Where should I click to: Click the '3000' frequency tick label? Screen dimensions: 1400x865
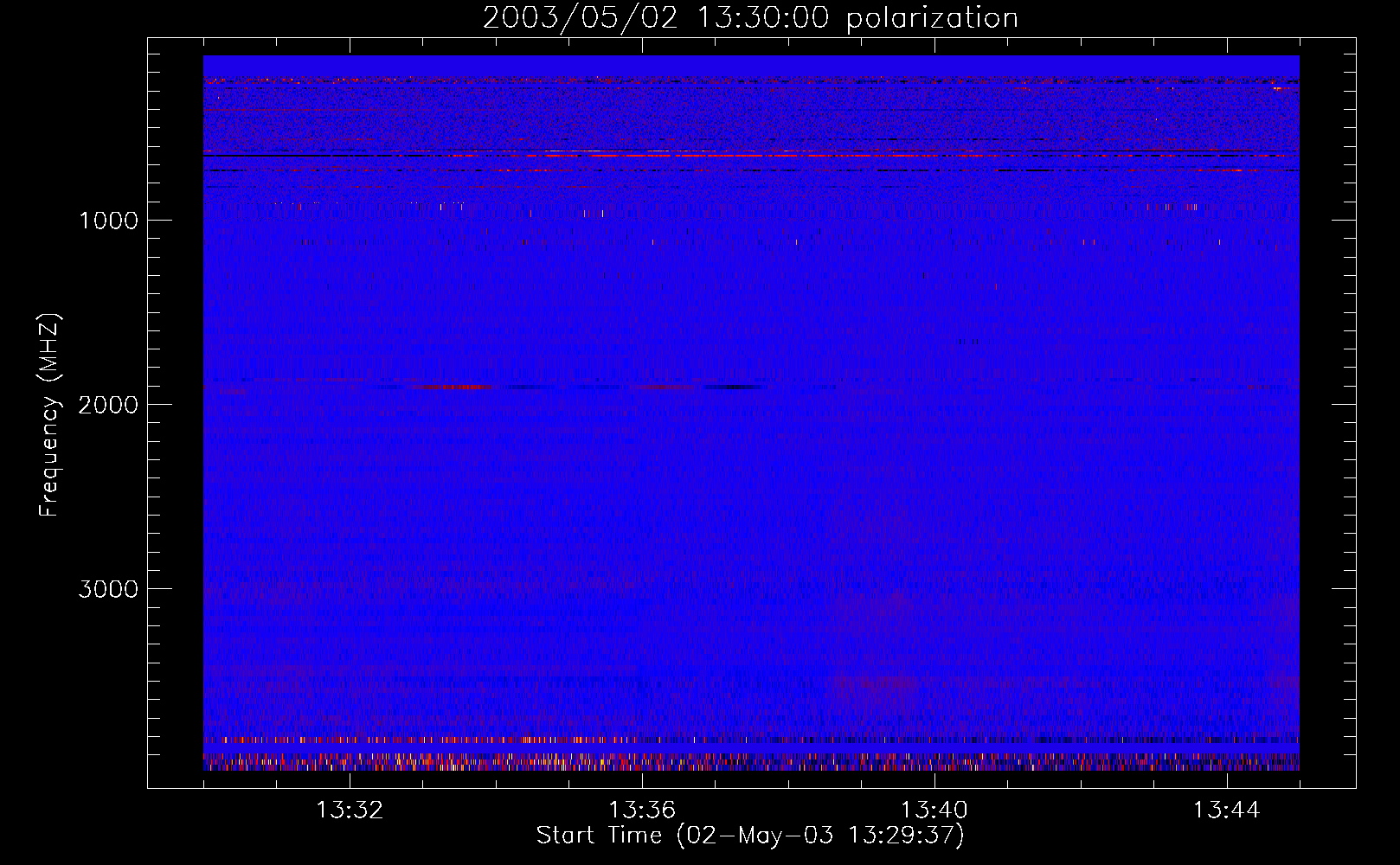108,589
